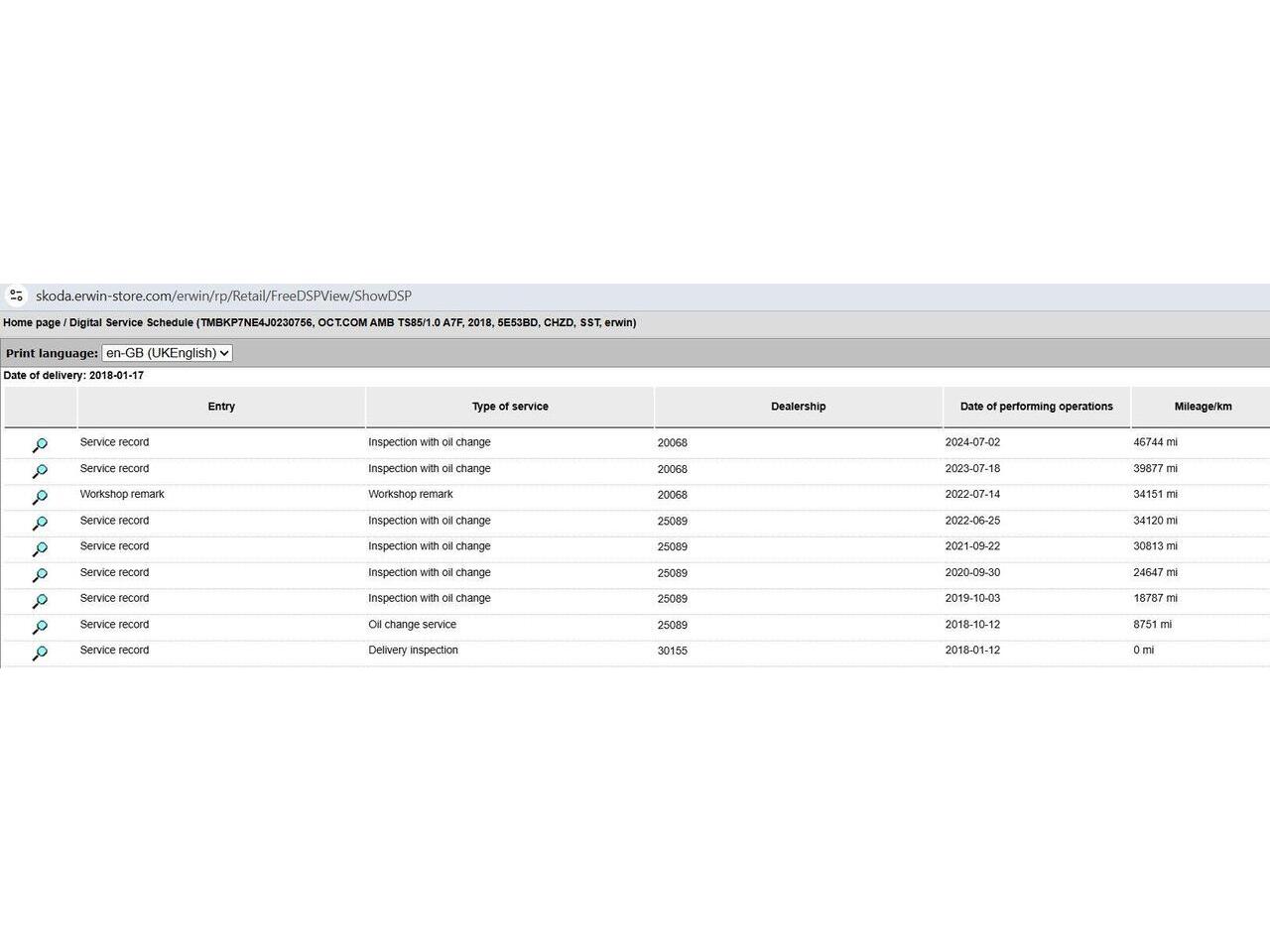Open the site information icon in address bar

[x=16, y=296]
